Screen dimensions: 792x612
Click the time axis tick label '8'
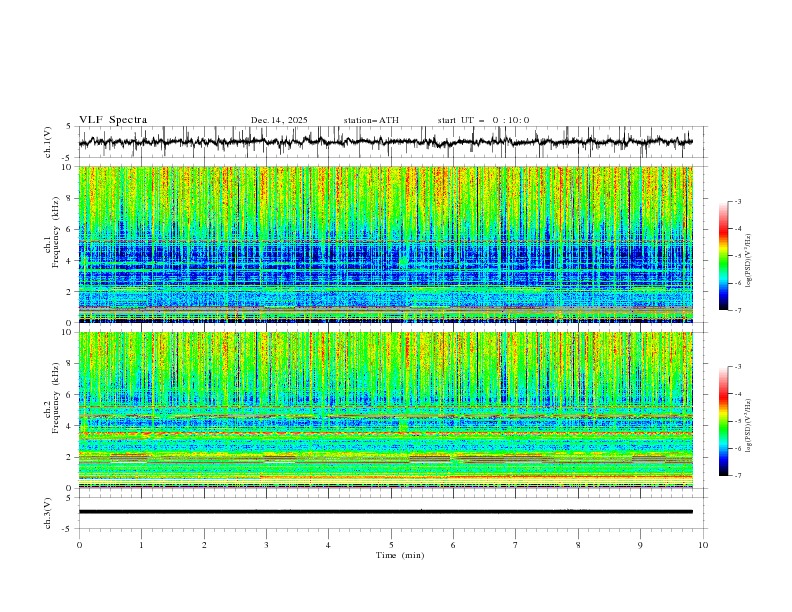click(x=578, y=545)
